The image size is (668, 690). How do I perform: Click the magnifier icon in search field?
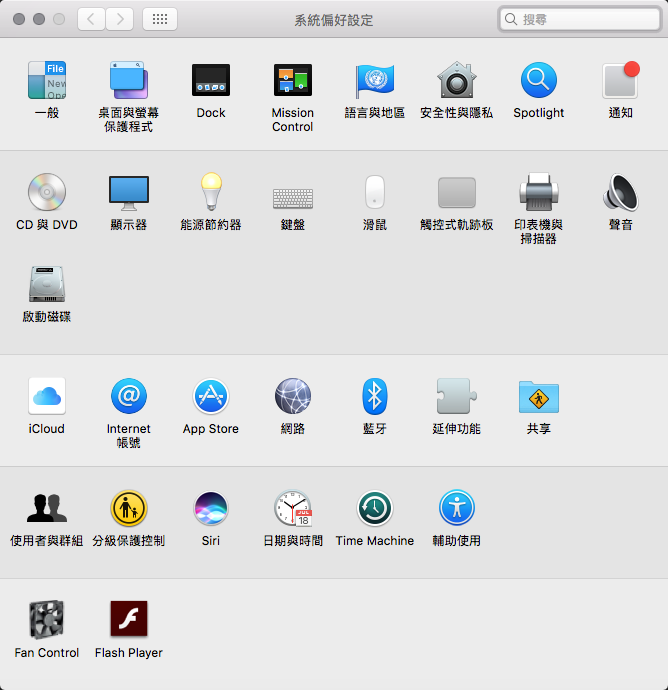coord(510,19)
